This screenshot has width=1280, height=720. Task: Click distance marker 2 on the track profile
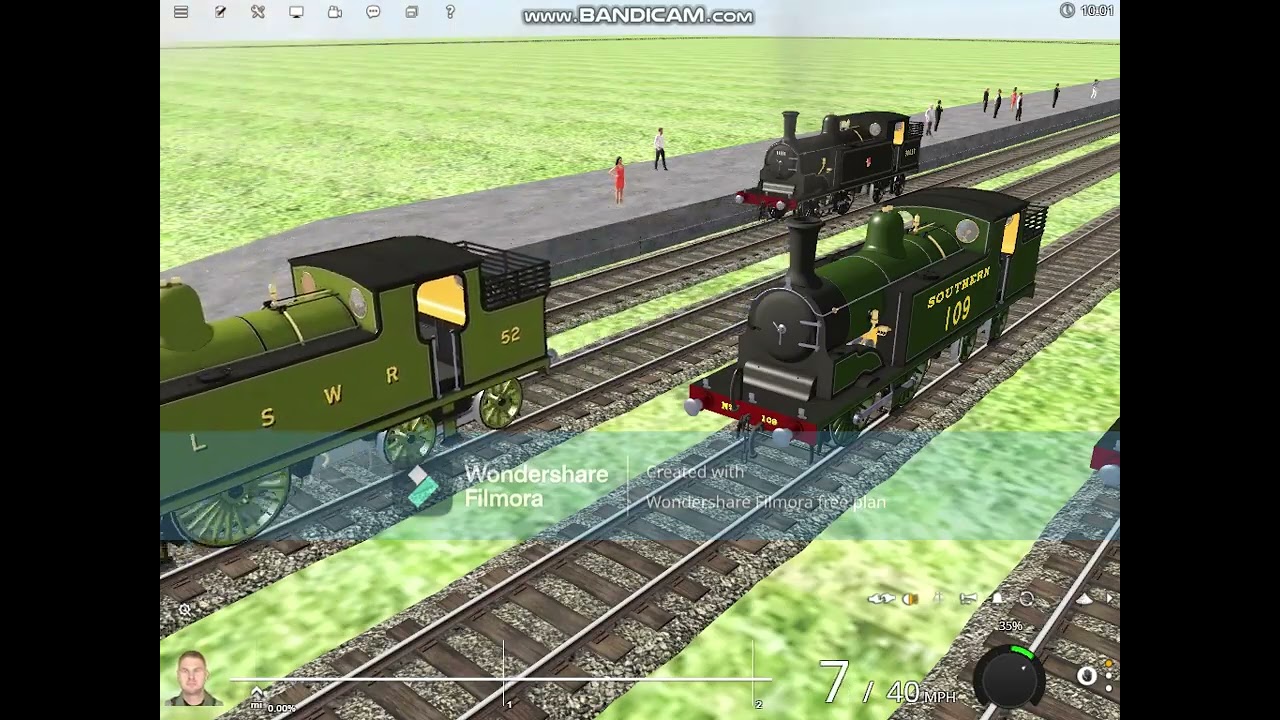pos(758,704)
